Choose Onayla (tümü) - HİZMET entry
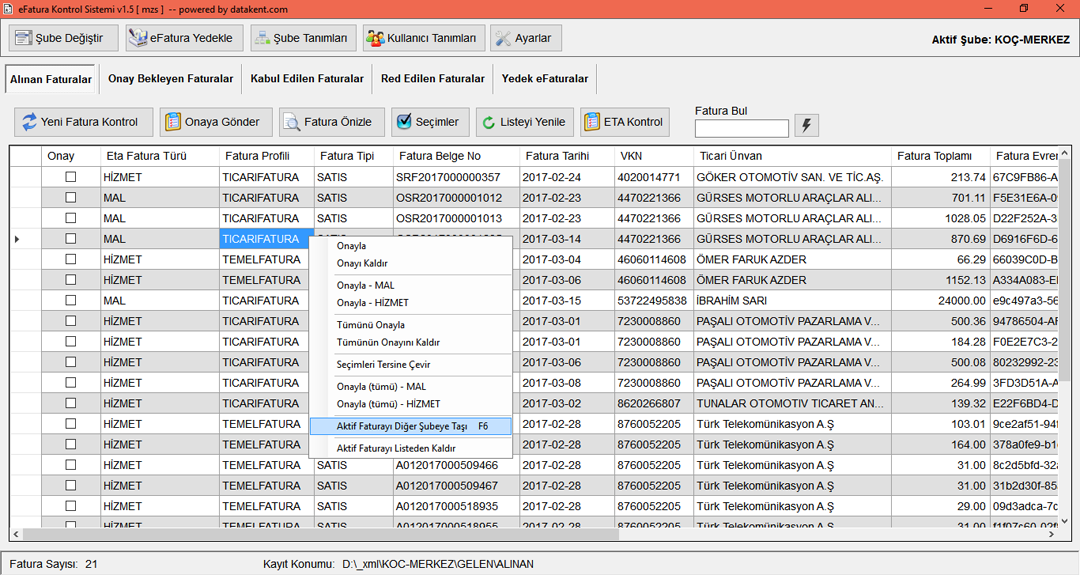The width and height of the screenshot is (1080, 575). tap(411, 404)
